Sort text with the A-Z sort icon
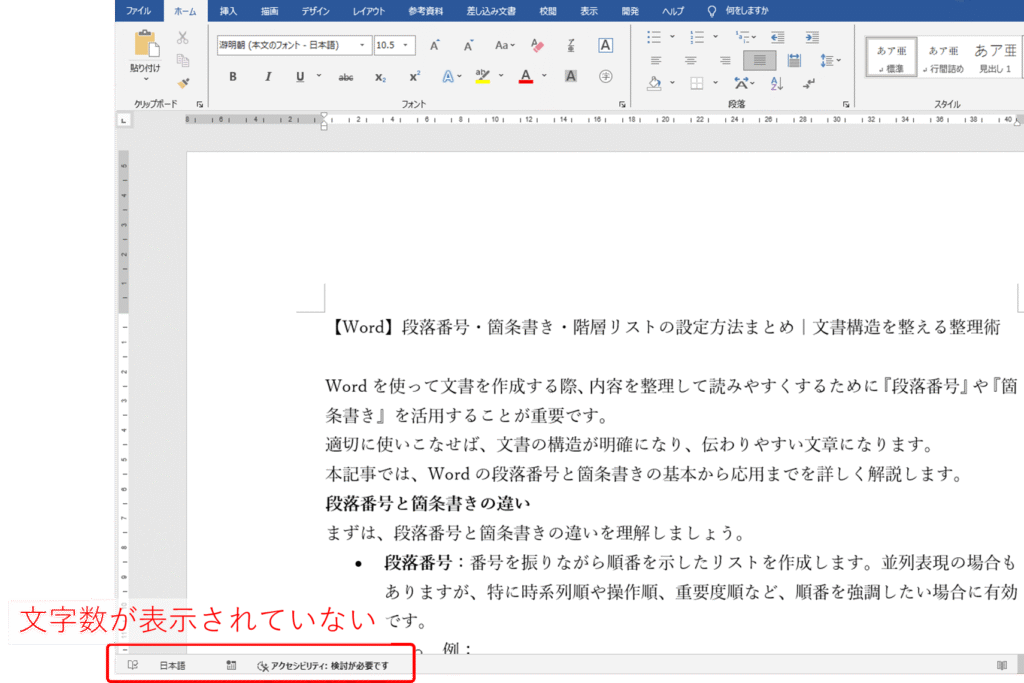This screenshot has height=683, width=1024. point(776,83)
